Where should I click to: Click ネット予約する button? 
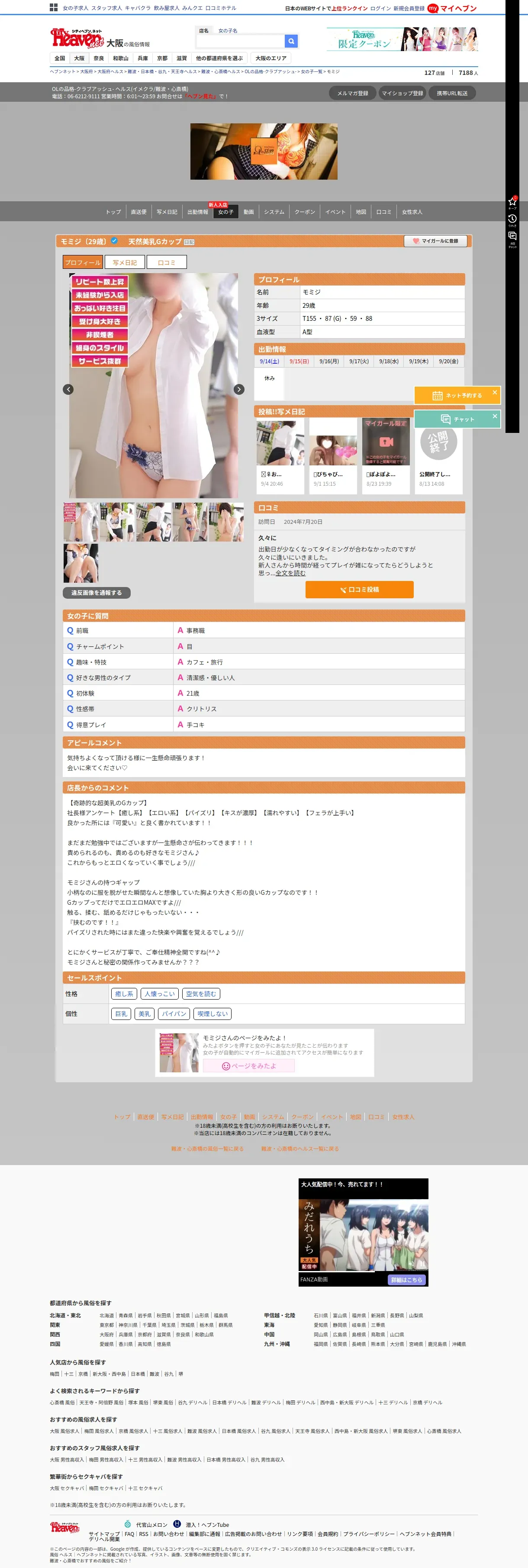(457, 395)
